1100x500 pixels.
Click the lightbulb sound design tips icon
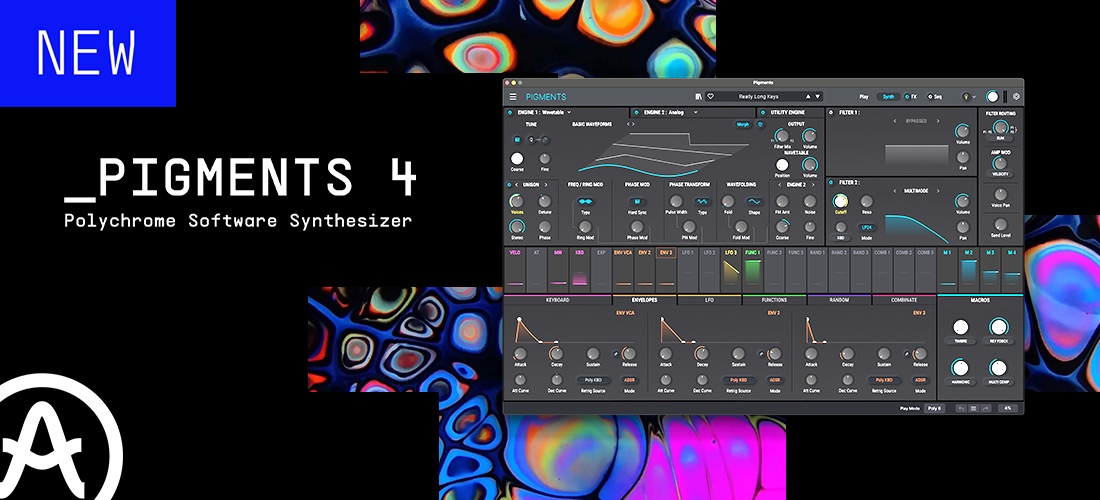(966, 97)
